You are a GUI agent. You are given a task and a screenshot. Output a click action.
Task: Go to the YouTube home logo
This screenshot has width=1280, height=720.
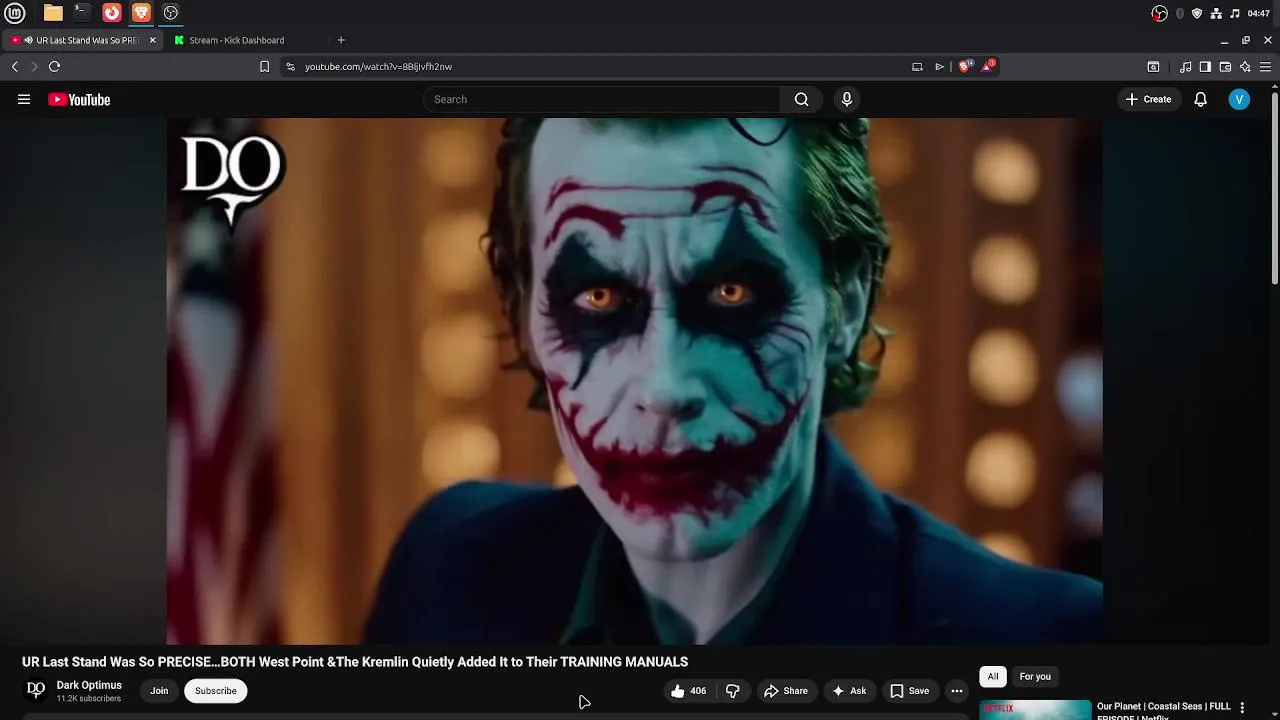[x=79, y=99]
